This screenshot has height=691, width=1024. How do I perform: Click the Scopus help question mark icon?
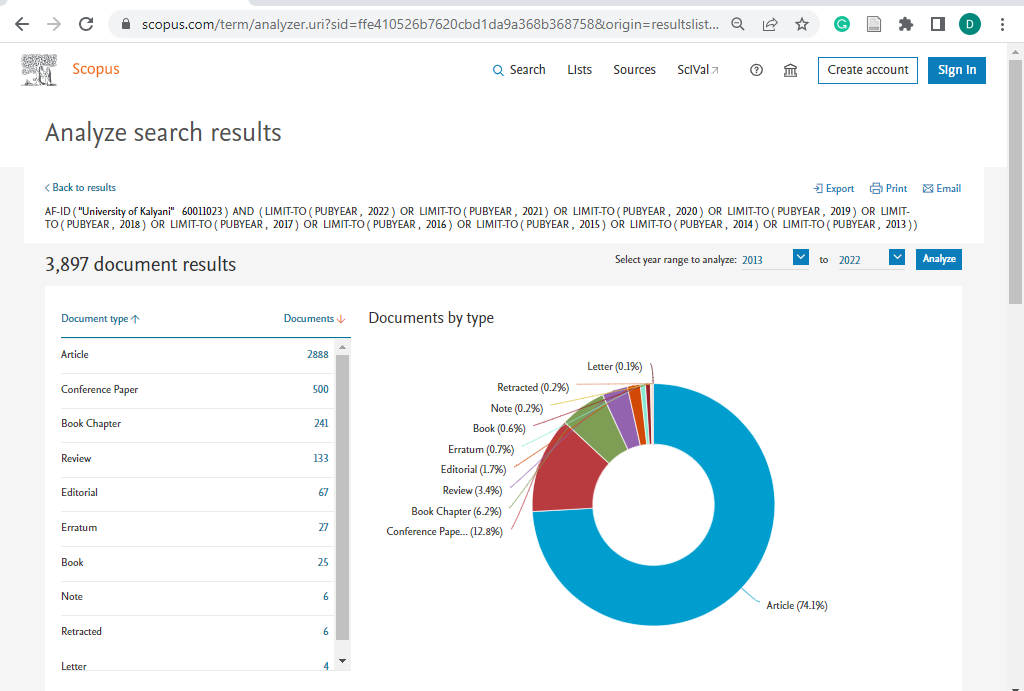756,70
